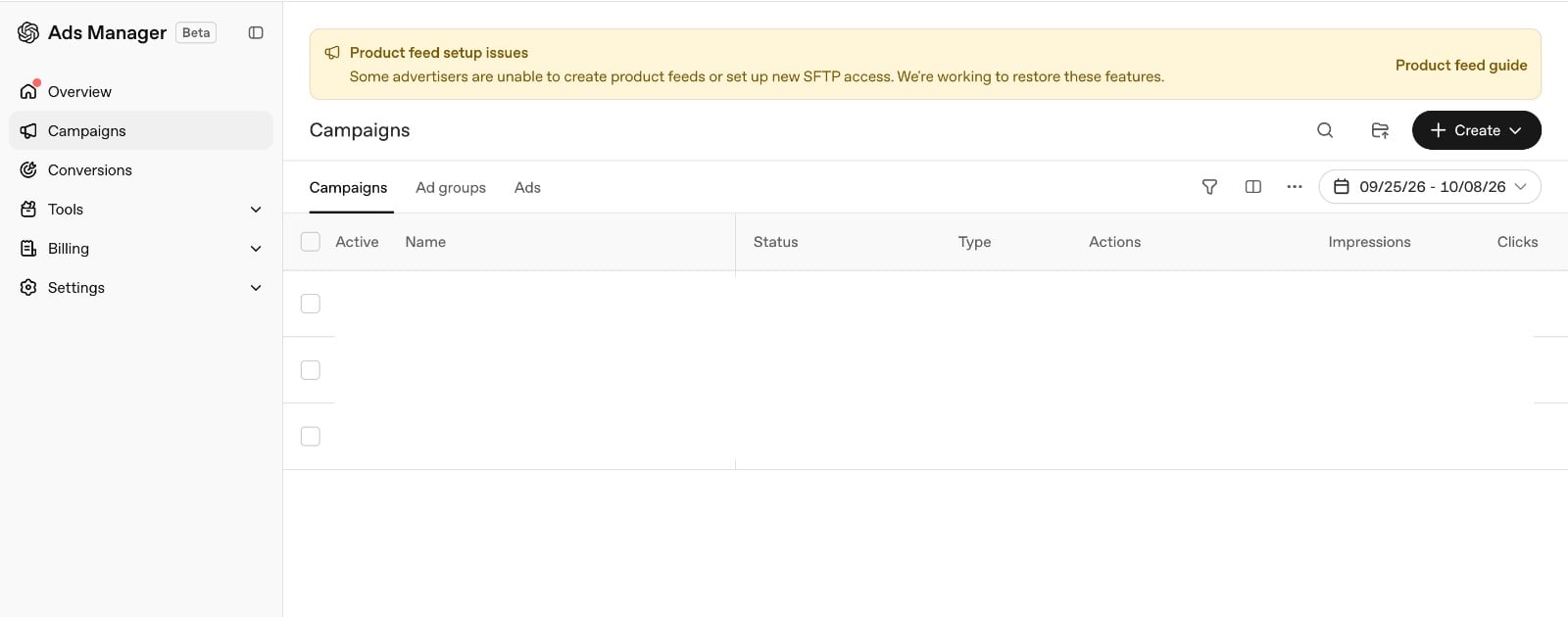Open the three-dot more options menu
1568x617 pixels.
tap(1295, 186)
